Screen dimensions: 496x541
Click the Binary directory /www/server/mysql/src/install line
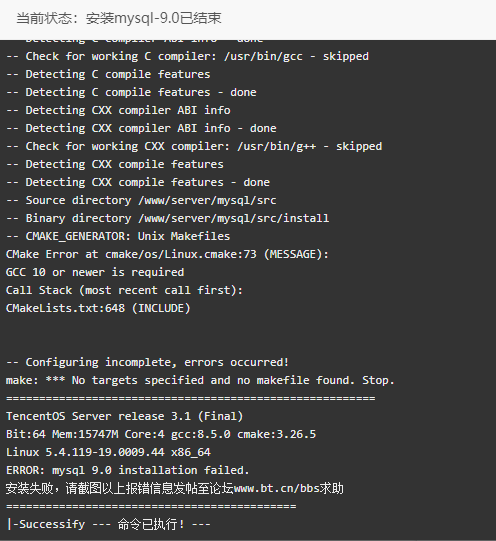pos(167,218)
